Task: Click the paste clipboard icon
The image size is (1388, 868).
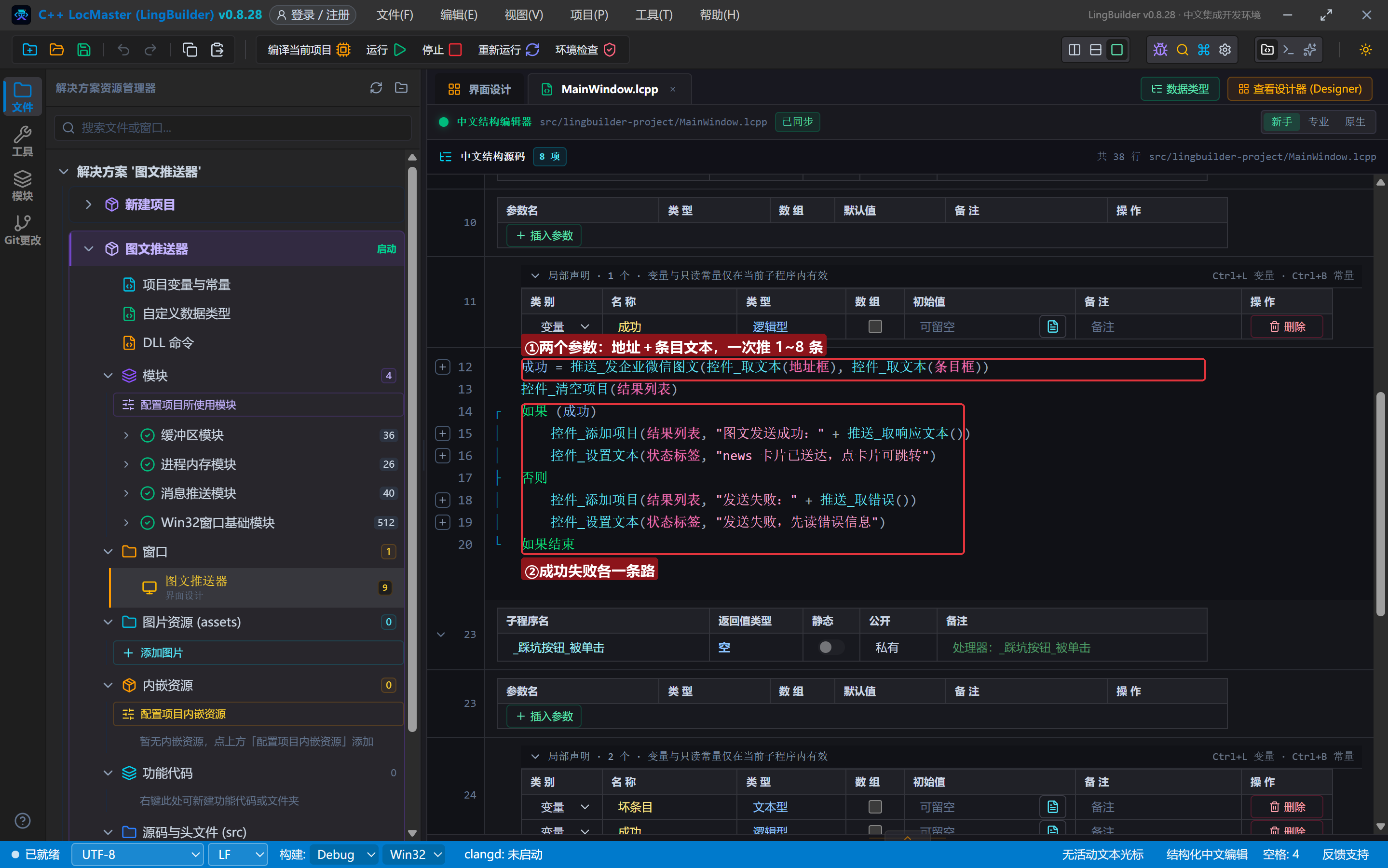Action: (x=217, y=50)
